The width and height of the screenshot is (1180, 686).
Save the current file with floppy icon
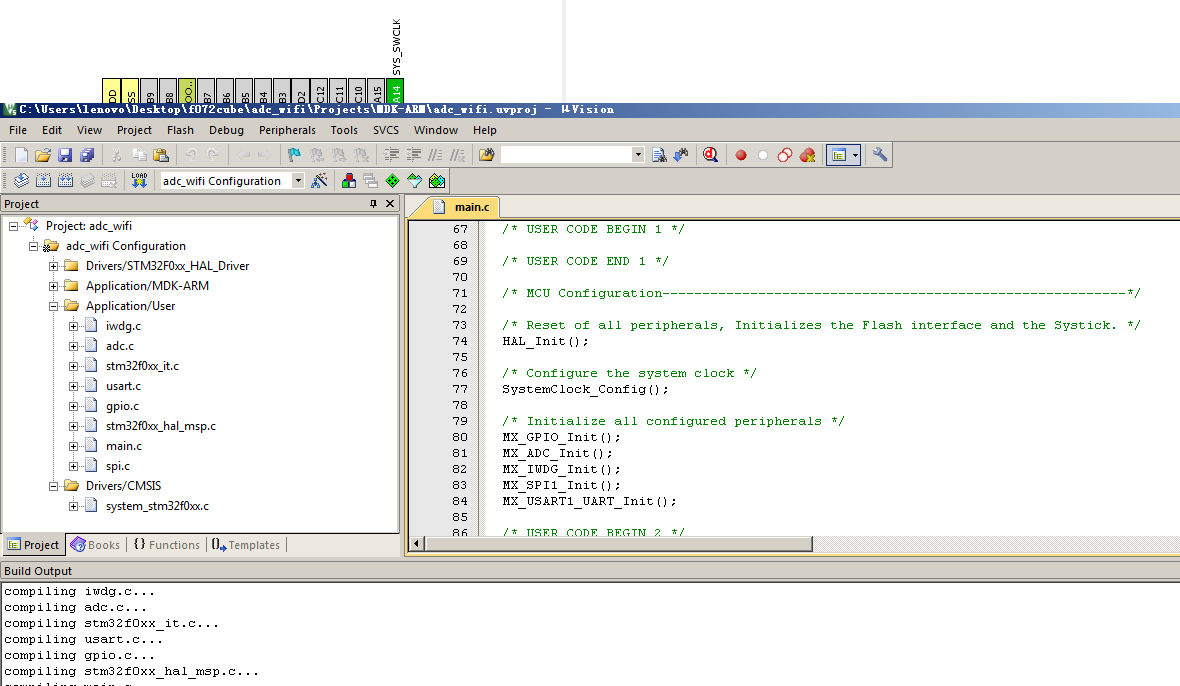pos(65,155)
